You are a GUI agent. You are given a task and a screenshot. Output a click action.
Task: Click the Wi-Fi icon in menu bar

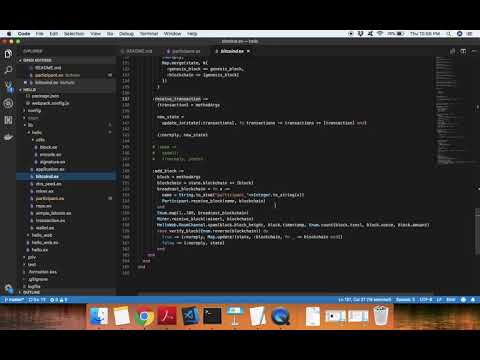point(380,34)
